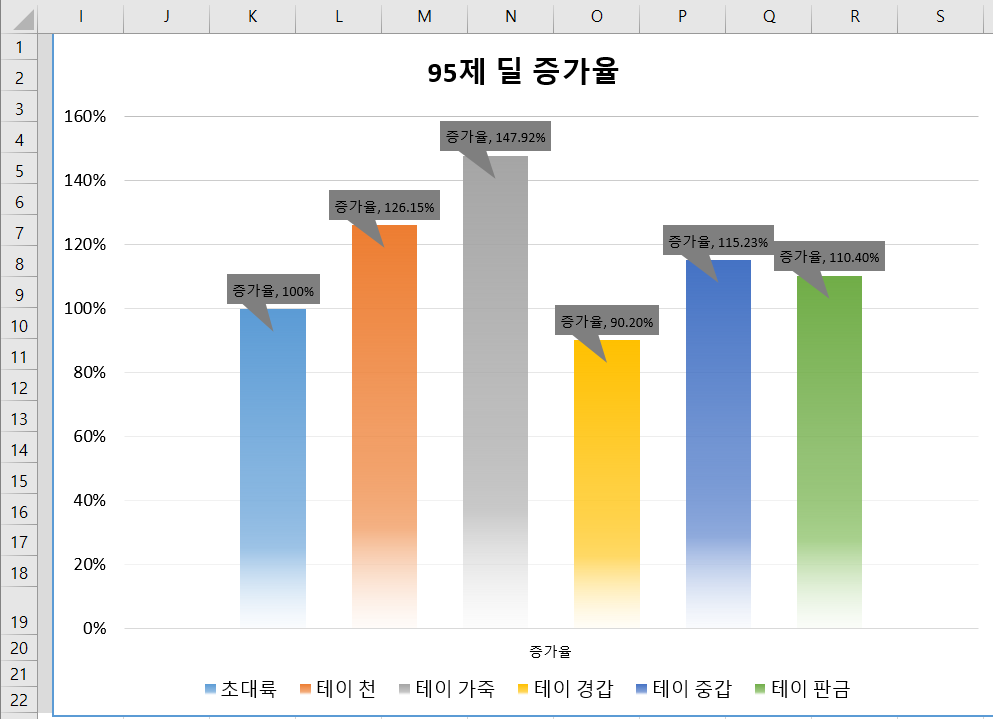
Task: Click the yellow 테이 경갑 legend swatch
Action: coord(523,689)
